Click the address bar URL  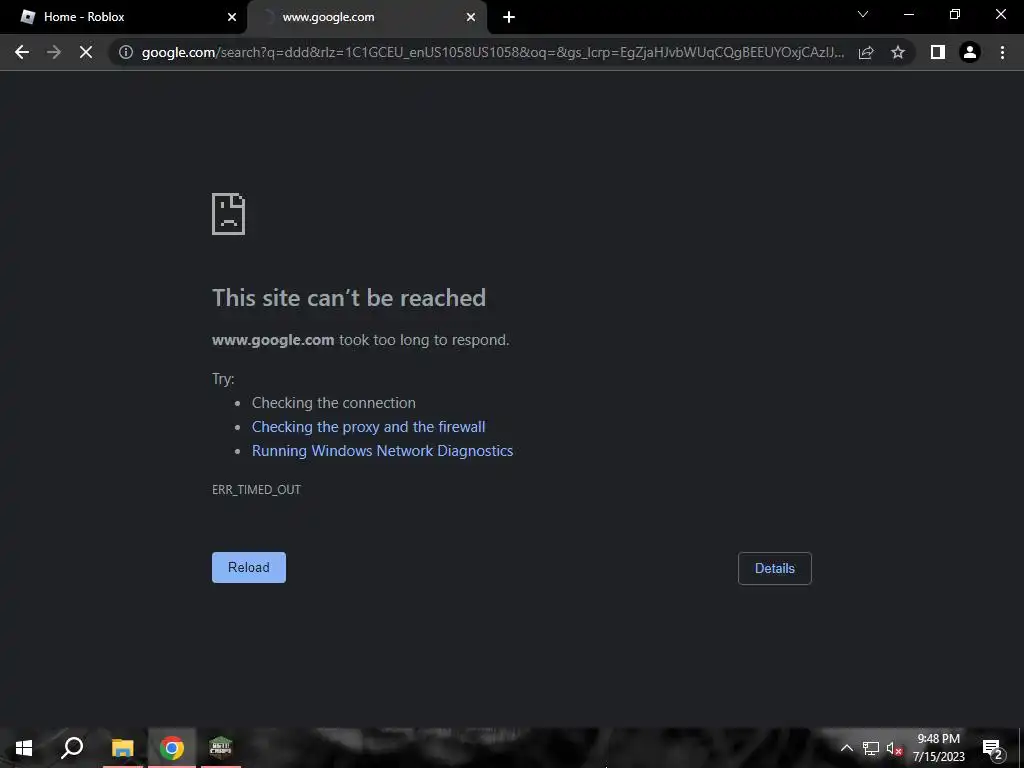point(492,52)
